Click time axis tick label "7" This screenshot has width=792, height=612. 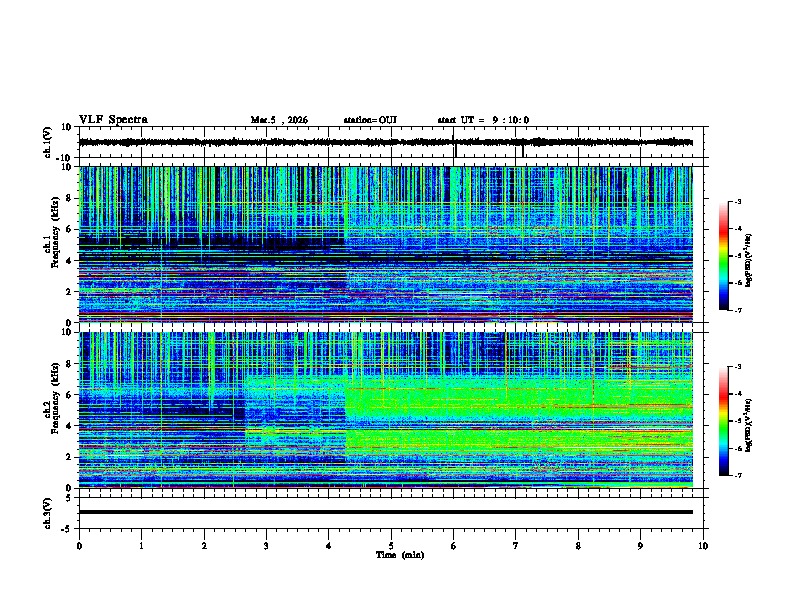(516, 546)
